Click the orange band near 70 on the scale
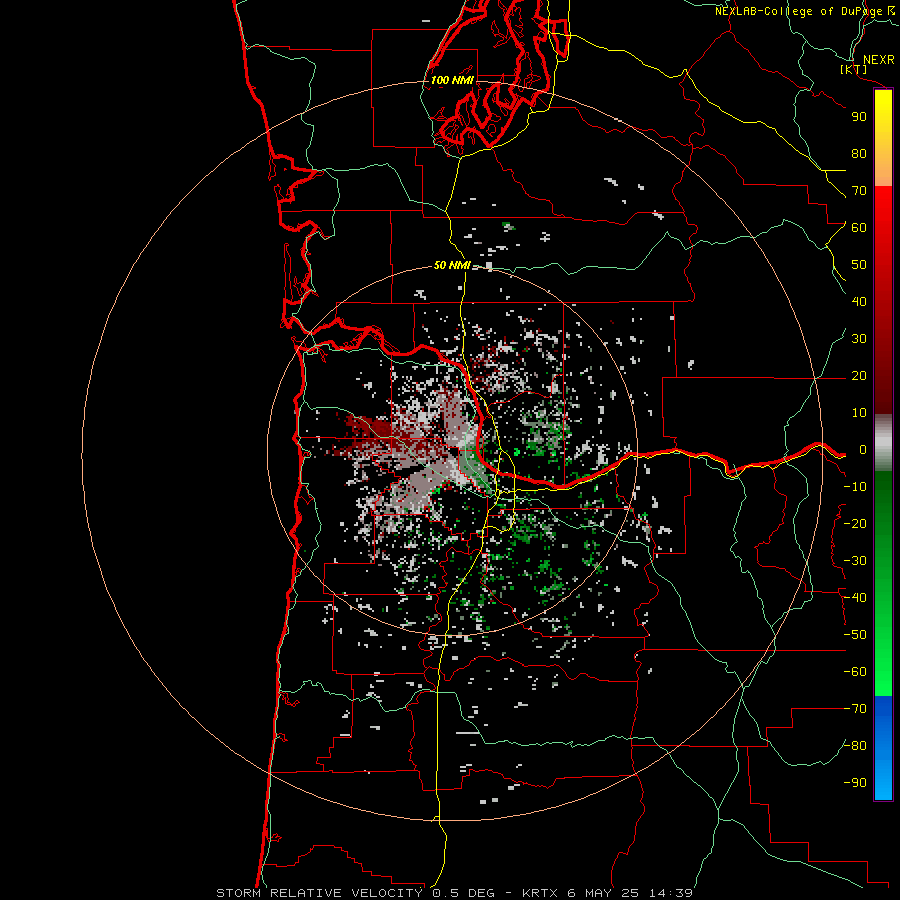 [x=883, y=172]
